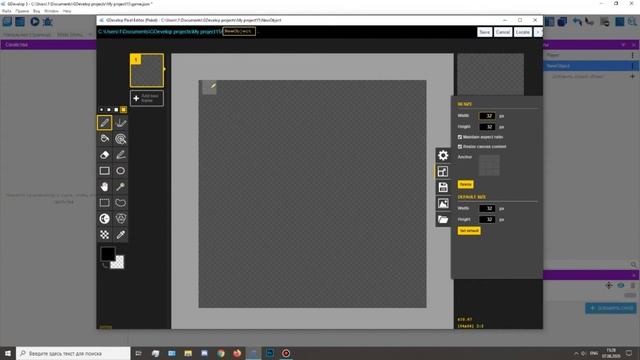
Task: Toggle Maintain aspect ratio checkbox
Action: (460, 137)
